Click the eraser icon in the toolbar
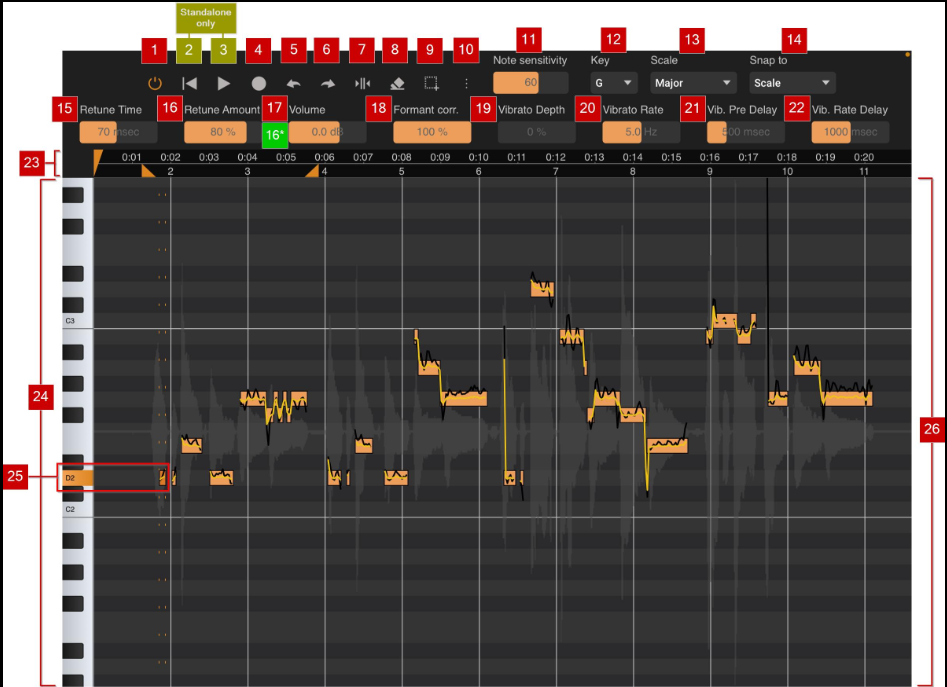Viewport: 947px width, 687px height. click(395, 83)
